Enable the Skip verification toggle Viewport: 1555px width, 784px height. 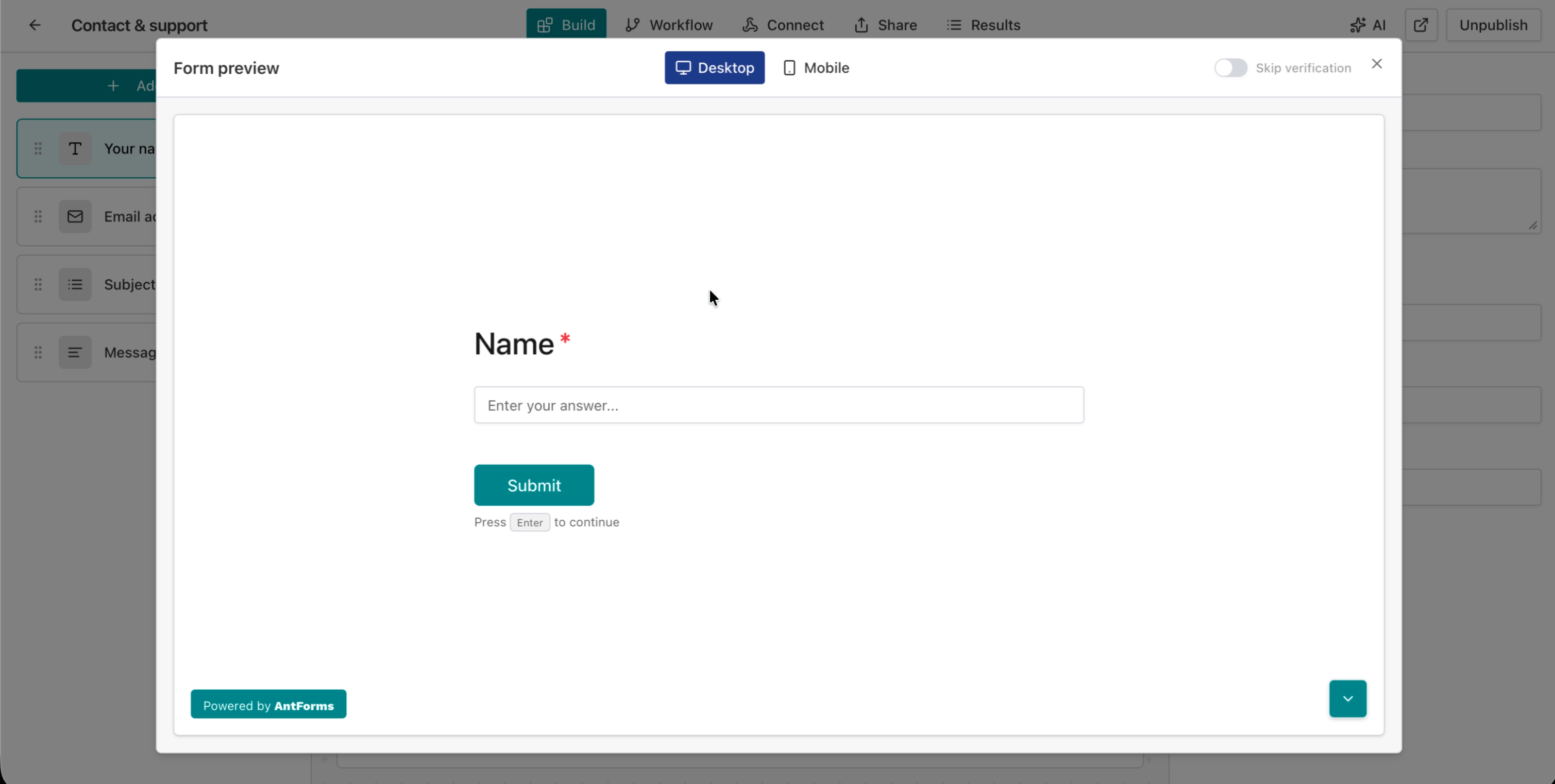point(1230,67)
